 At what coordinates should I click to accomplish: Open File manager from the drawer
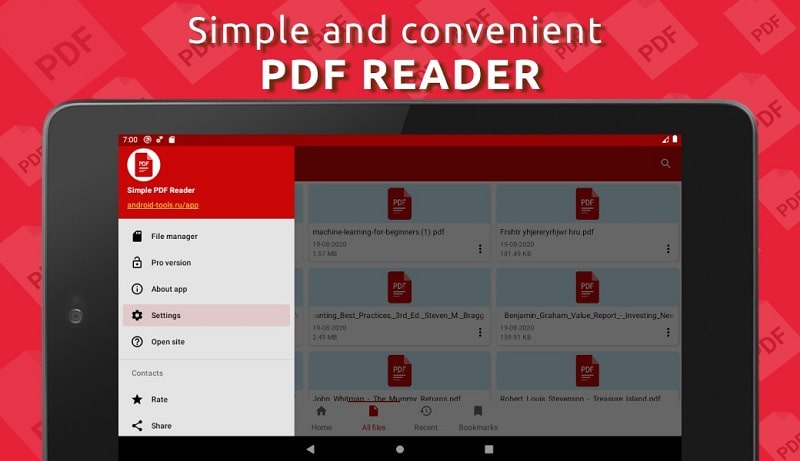(174, 236)
